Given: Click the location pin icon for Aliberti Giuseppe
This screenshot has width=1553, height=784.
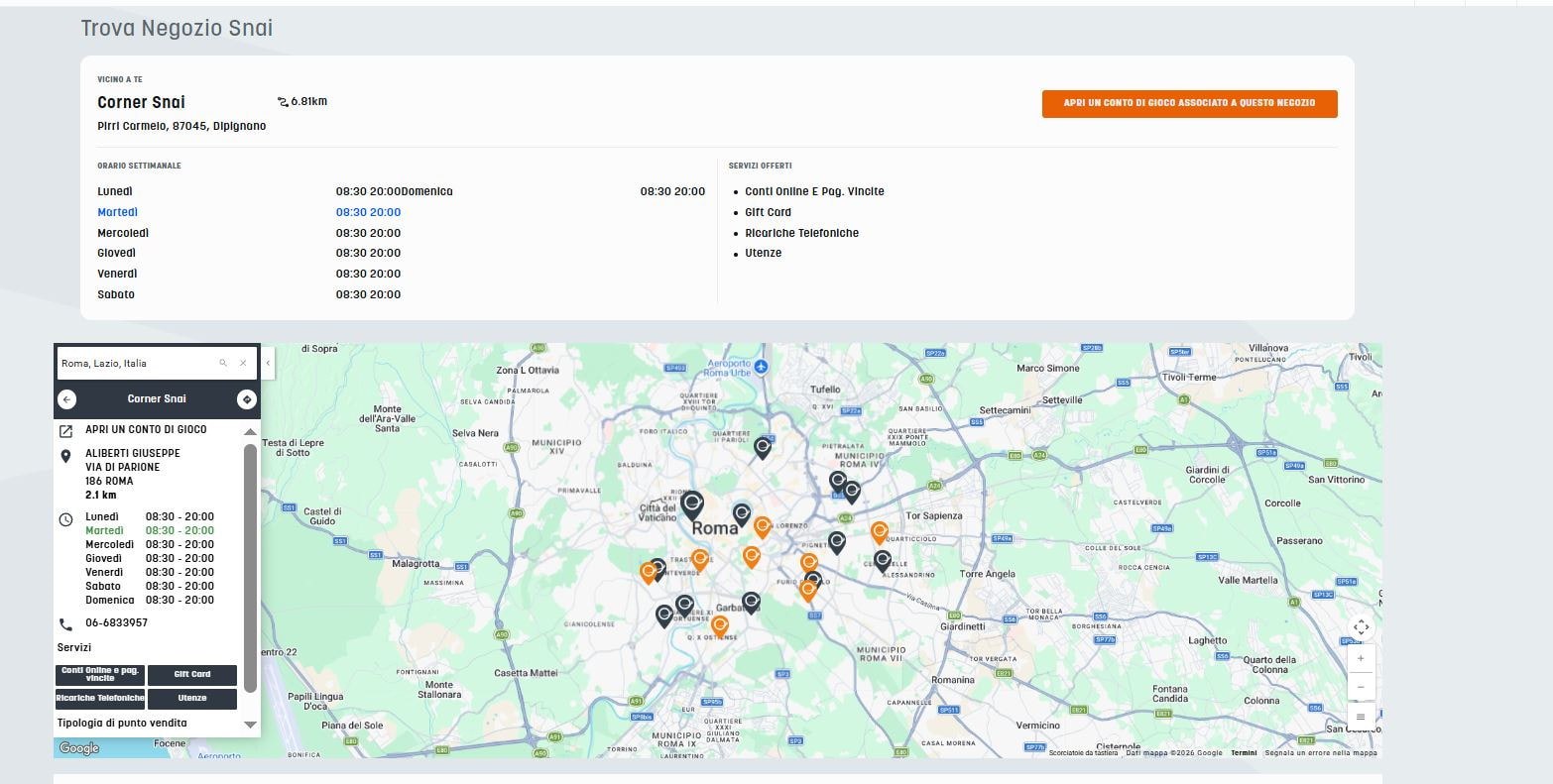Looking at the screenshot, I should (x=65, y=457).
